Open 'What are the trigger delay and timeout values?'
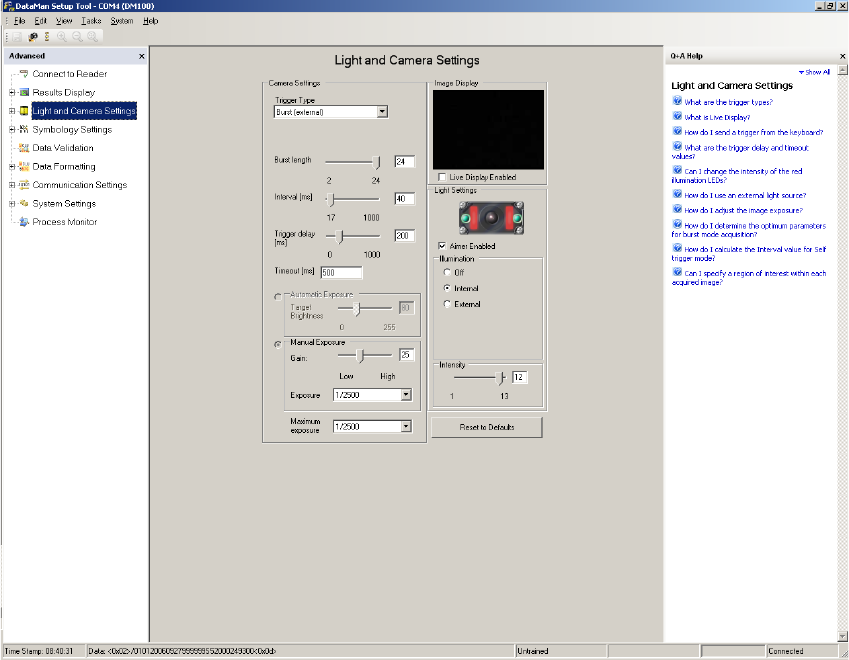Viewport: 849px width, 660px height. point(740,152)
